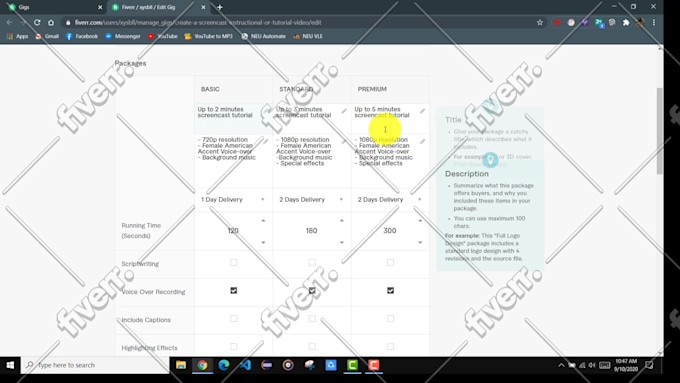Decrease Premium running time with down arrow

tap(420, 242)
